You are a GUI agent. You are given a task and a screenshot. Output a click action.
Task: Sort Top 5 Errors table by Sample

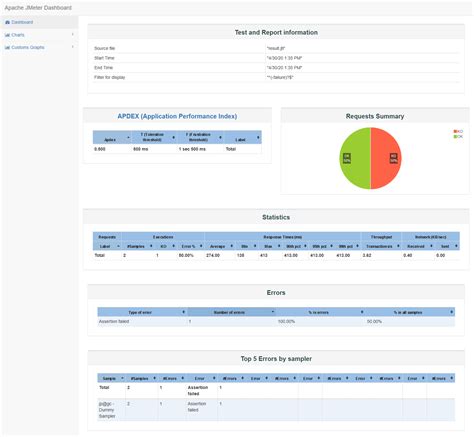point(111,378)
